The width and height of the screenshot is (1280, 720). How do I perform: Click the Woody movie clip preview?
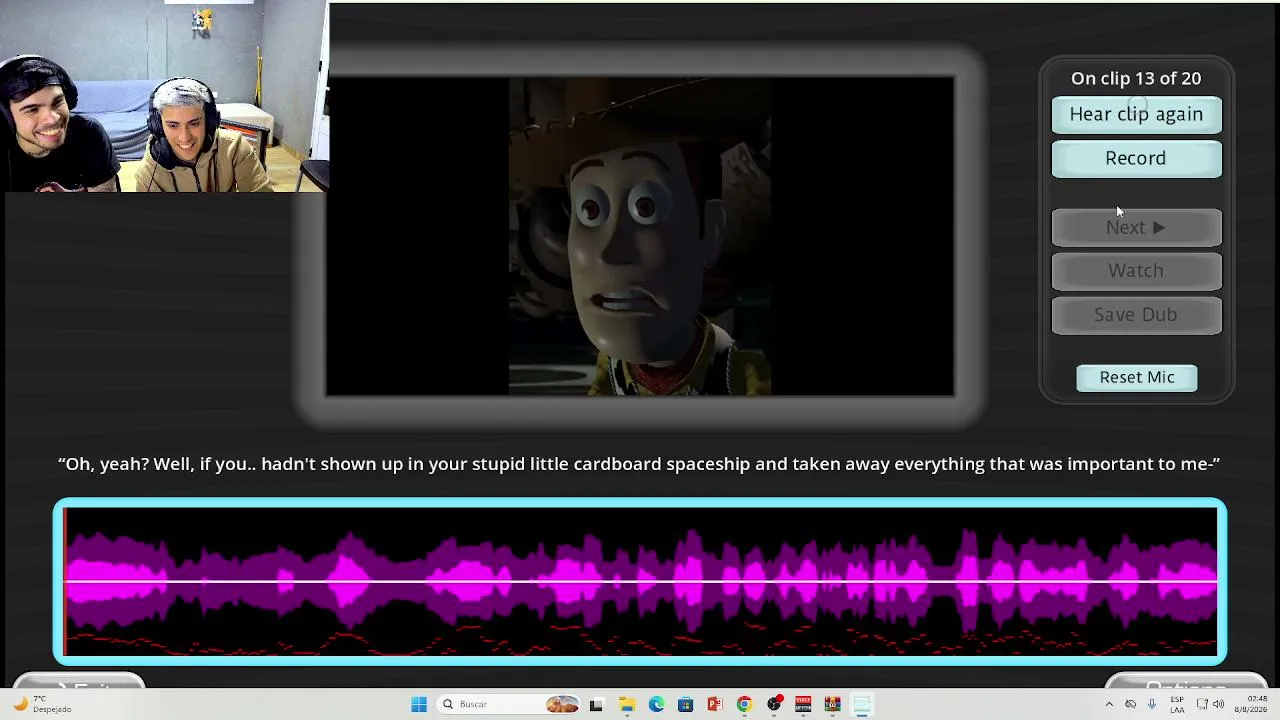click(640, 237)
